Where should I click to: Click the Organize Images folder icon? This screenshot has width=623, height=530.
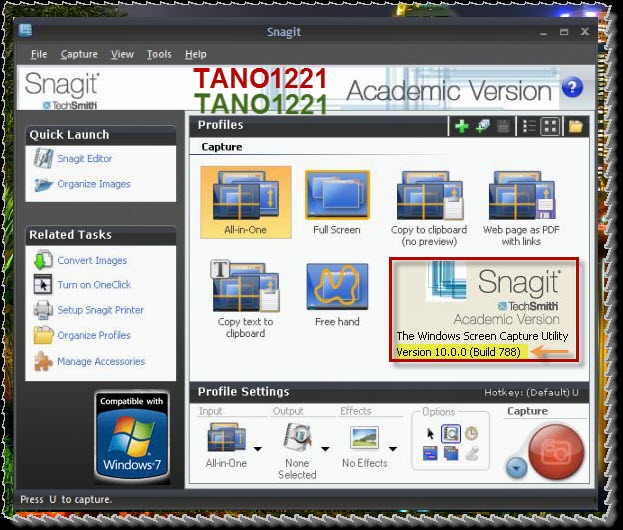coord(43,185)
